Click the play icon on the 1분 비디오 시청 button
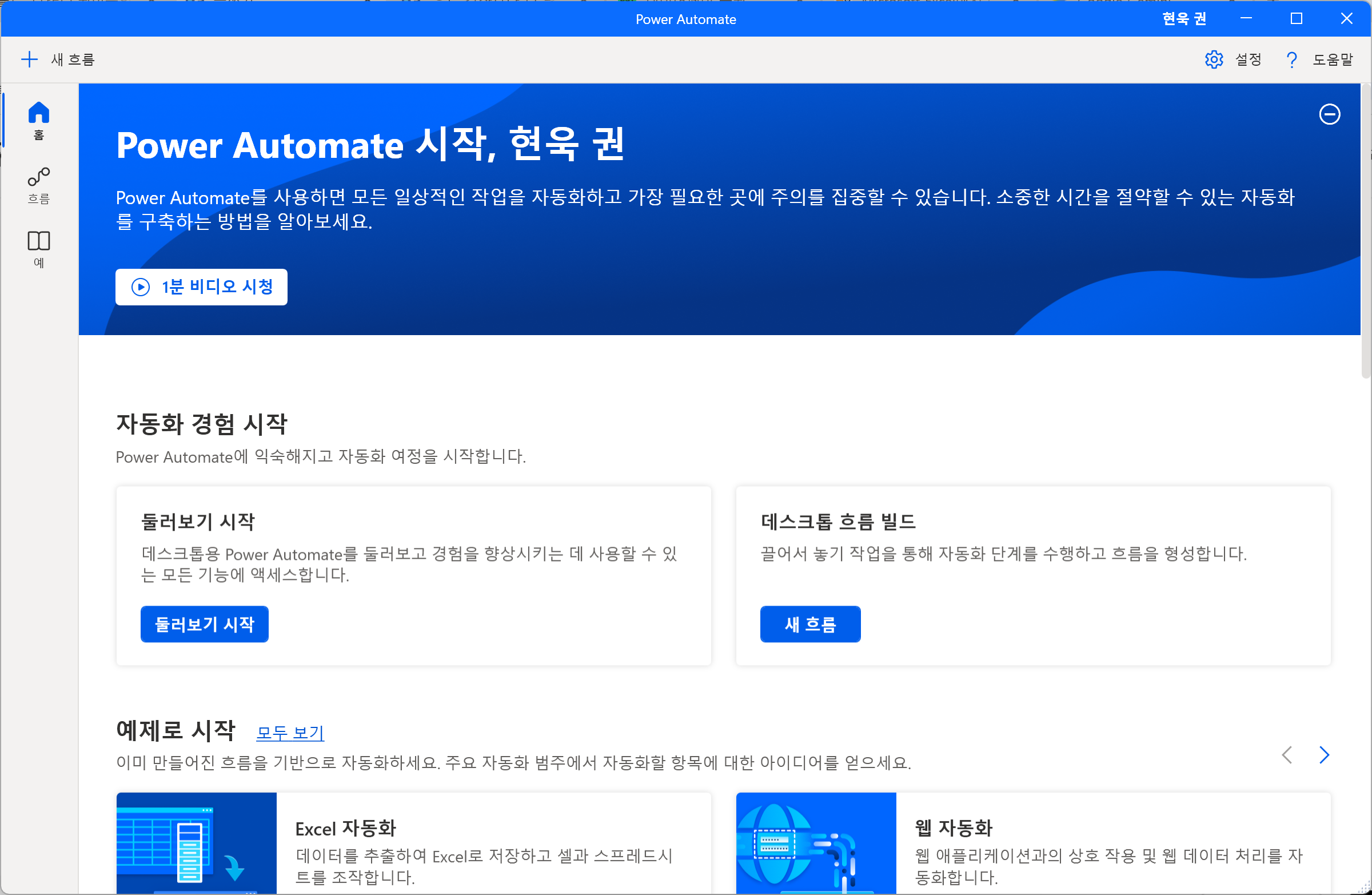1372x895 pixels. point(141,287)
